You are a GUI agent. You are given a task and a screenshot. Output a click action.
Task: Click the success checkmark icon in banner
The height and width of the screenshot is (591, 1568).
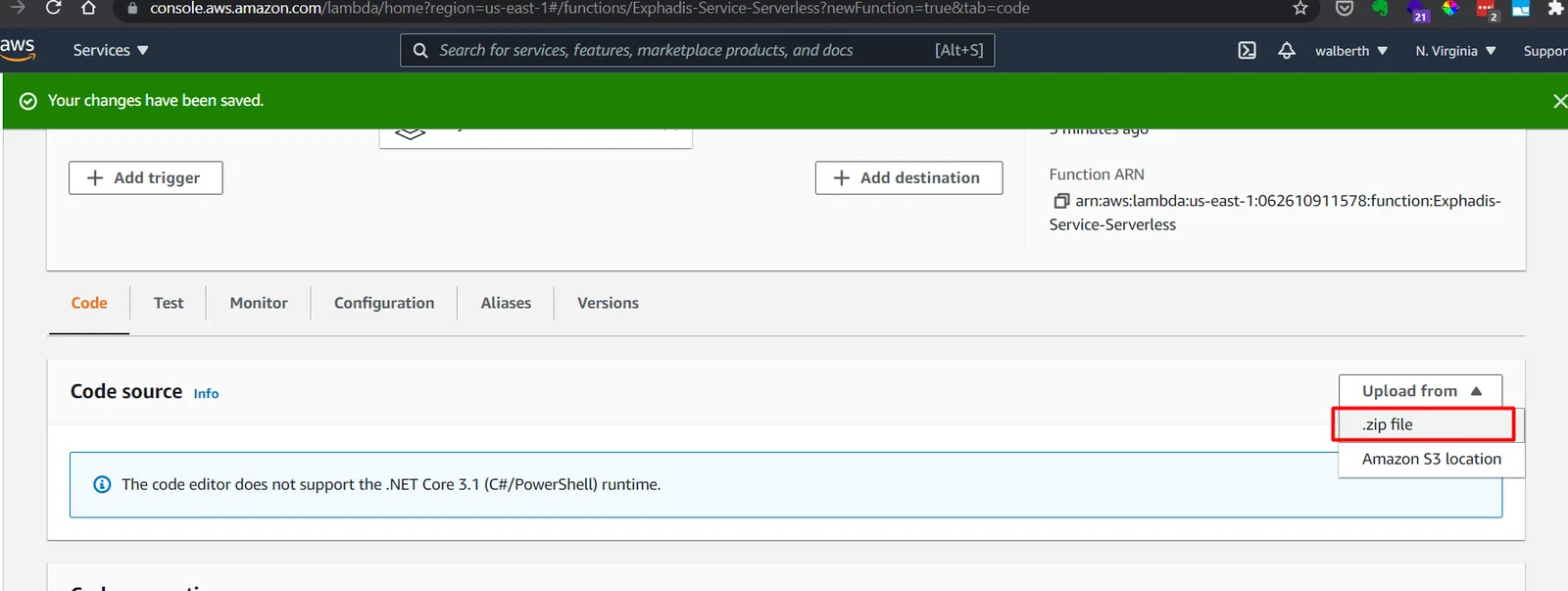click(28, 101)
